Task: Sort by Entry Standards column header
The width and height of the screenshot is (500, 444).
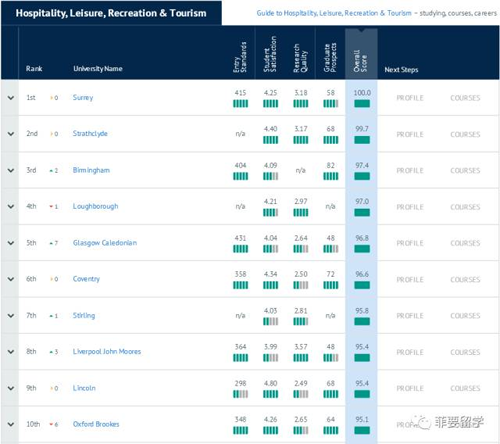Action: pos(240,57)
